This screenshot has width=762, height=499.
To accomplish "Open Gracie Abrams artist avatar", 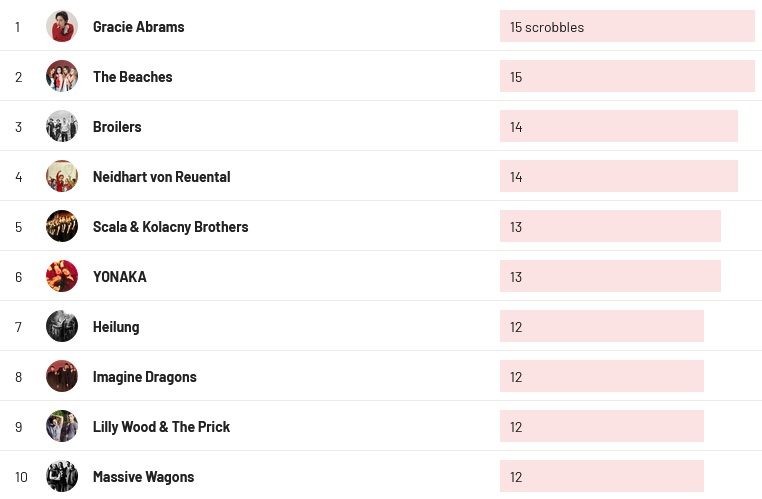I will click(x=62, y=26).
